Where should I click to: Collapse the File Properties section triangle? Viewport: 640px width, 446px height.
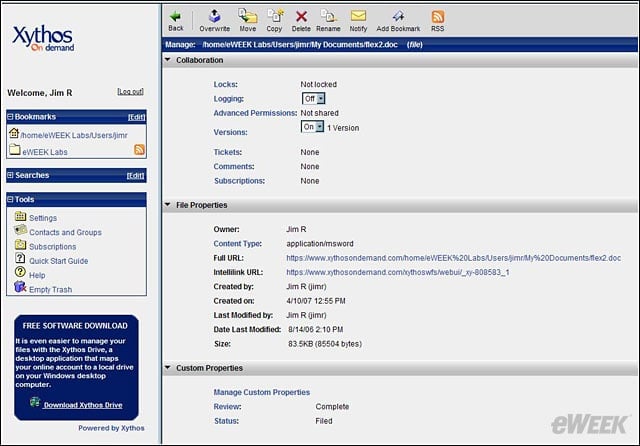167,205
